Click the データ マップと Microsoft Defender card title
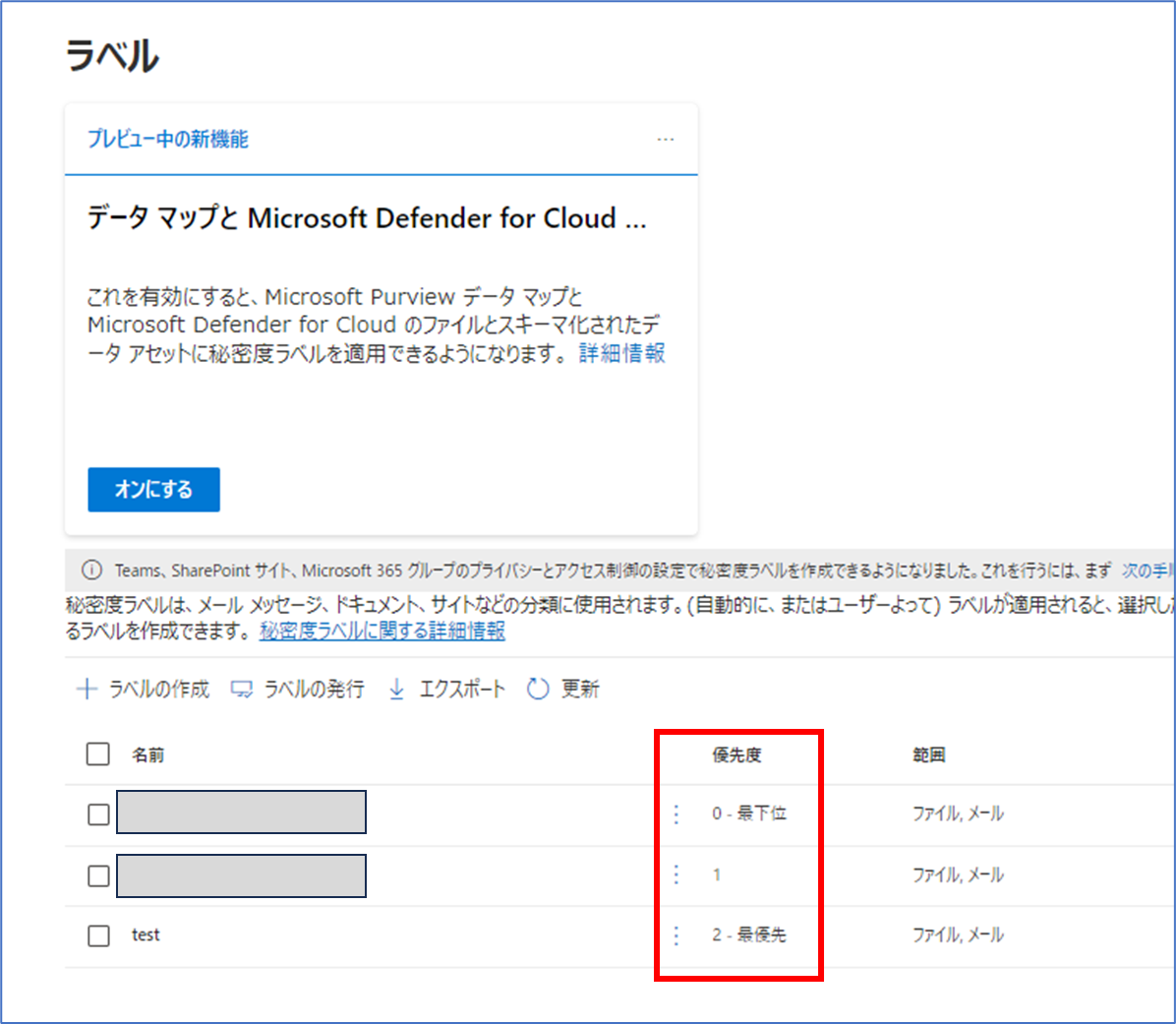Viewport: 1176px width, 1024px height. [367, 218]
